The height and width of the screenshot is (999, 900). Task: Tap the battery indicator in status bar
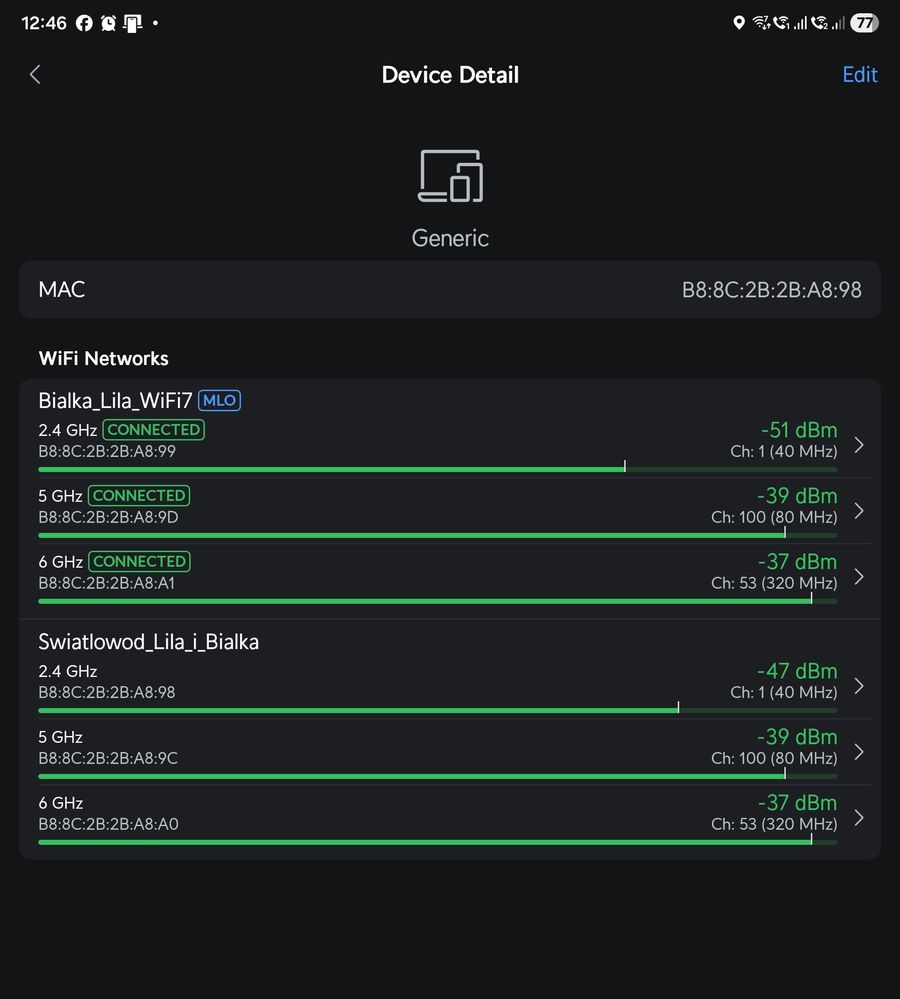coord(864,23)
